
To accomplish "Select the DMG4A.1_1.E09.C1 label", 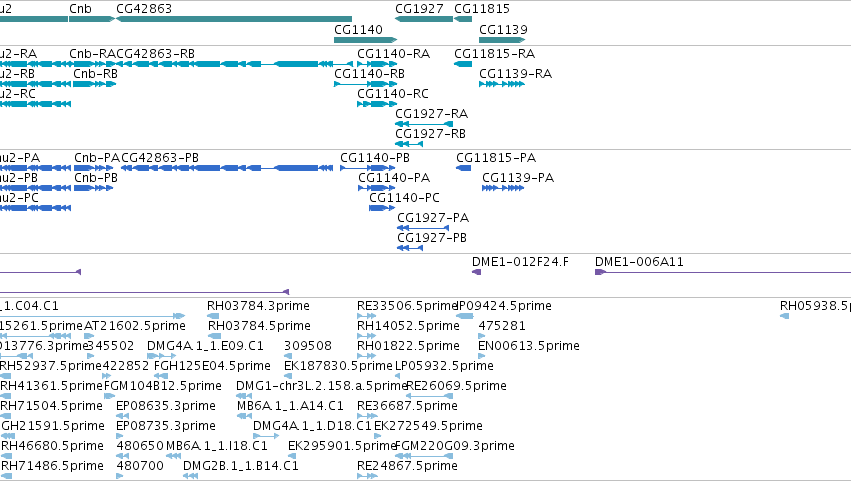I will pos(205,346).
